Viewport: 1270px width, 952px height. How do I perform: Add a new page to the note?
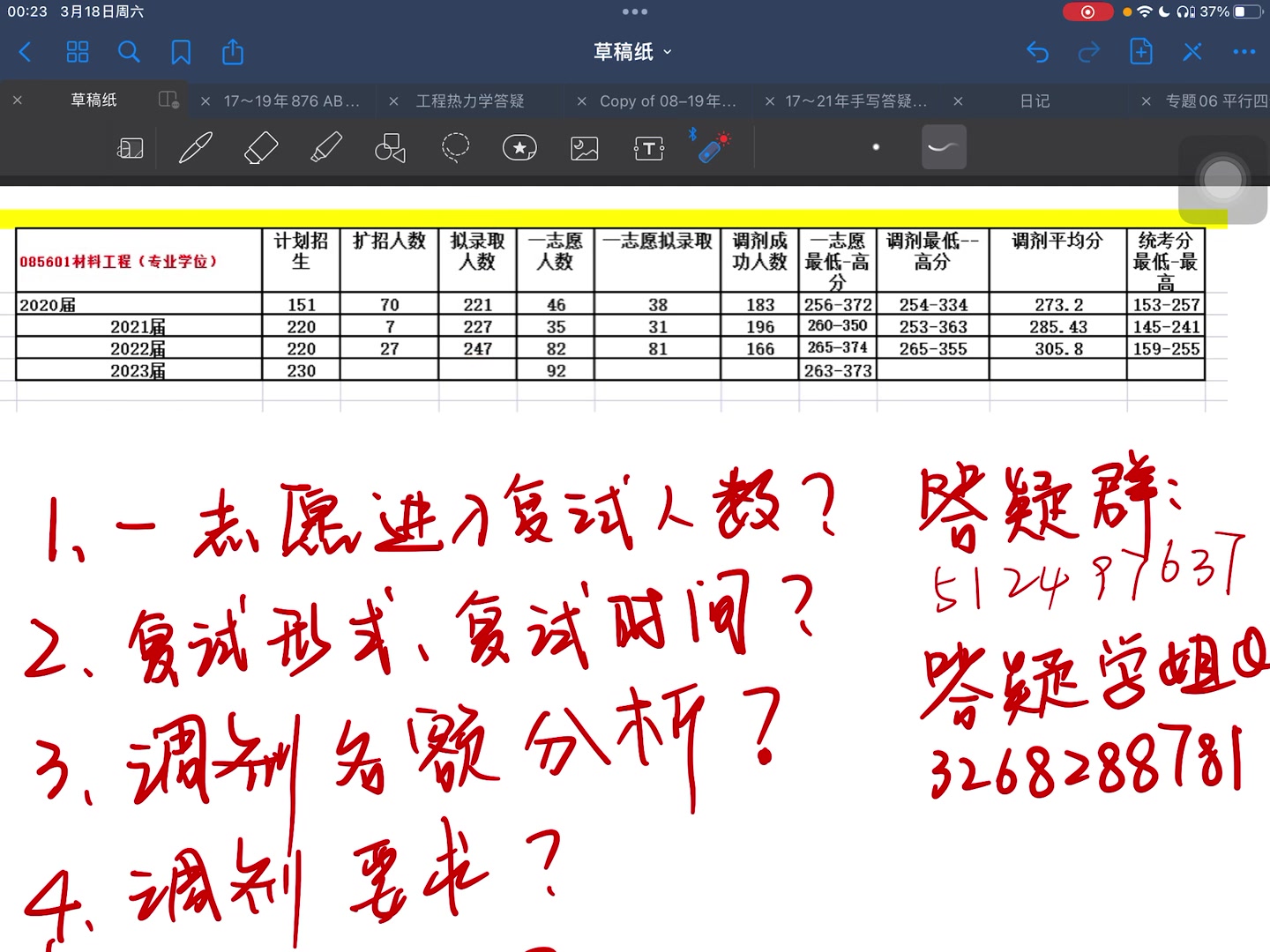tap(1140, 52)
